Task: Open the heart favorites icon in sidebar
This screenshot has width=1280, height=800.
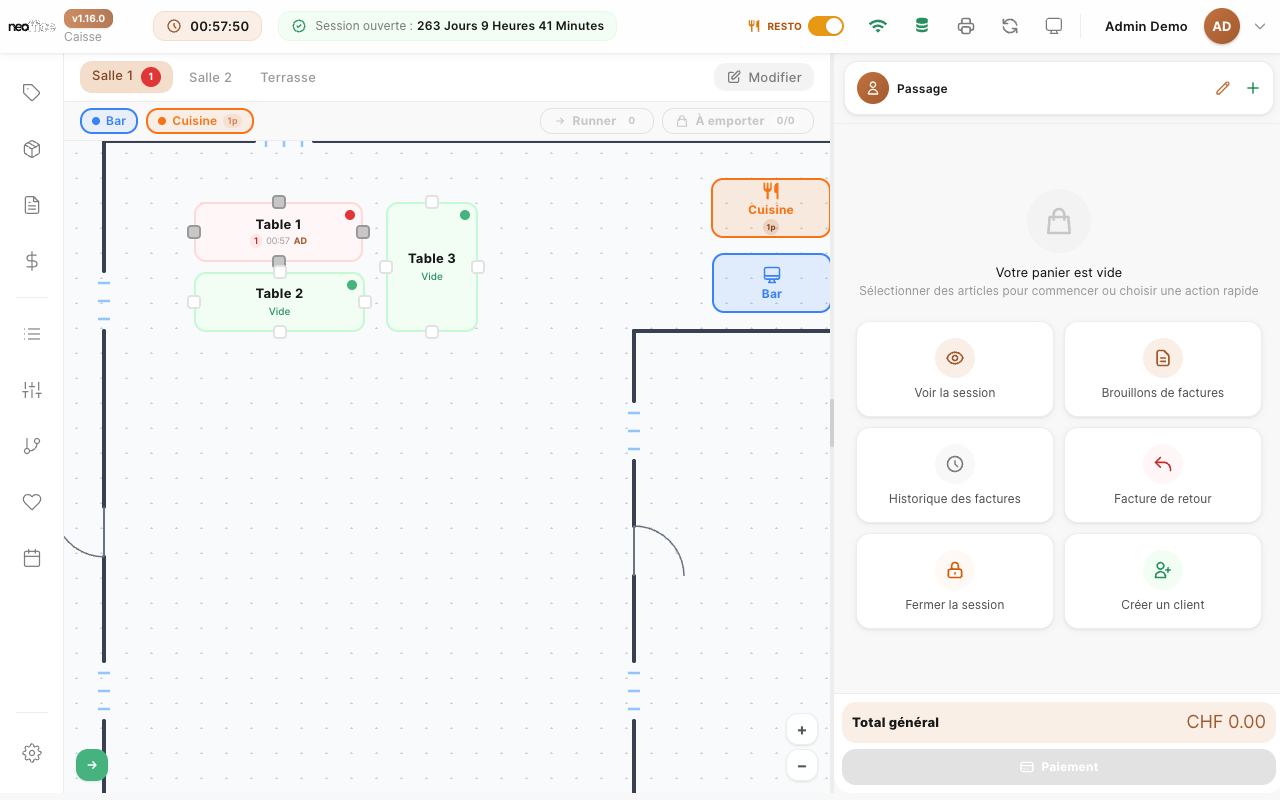Action: point(32,502)
